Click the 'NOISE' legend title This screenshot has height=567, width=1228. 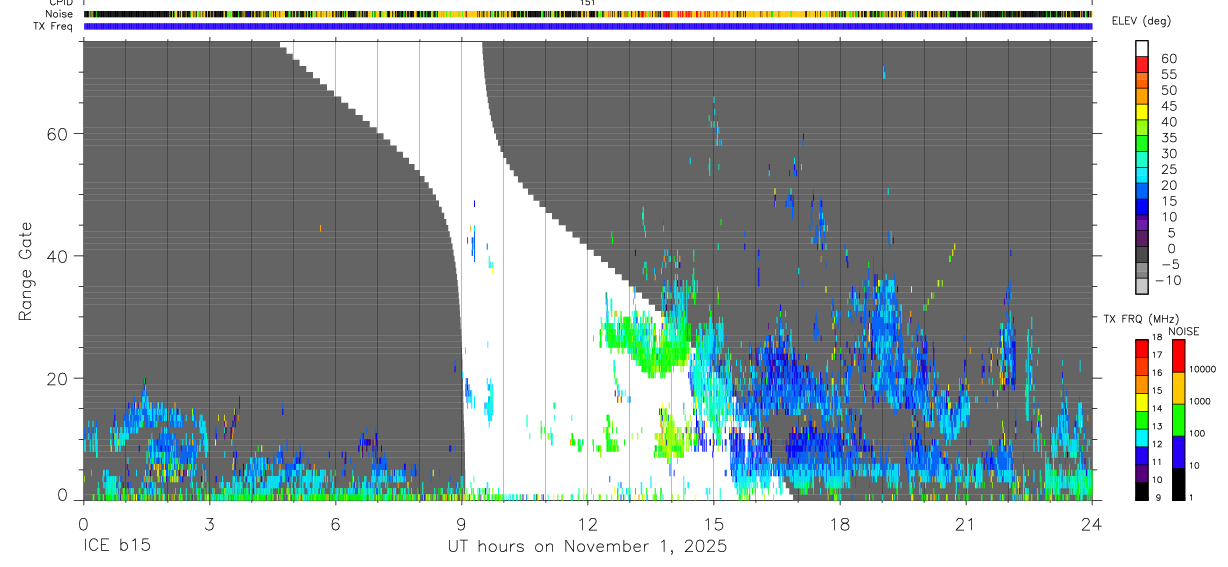[x=1183, y=332]
